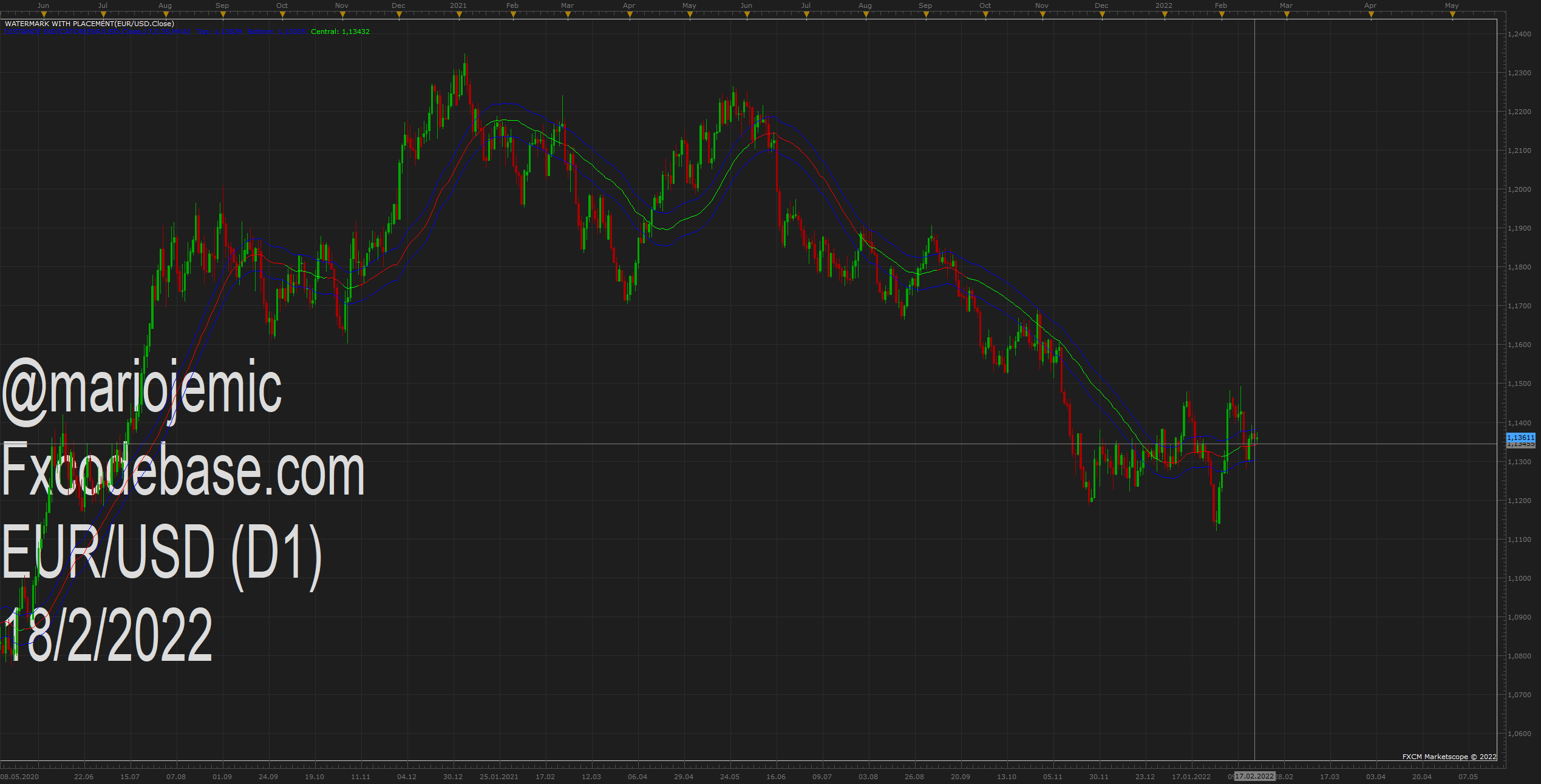The image size is (1541, 784).
Task: Click the 1,0900 price level on axis
Action: 1520,617
